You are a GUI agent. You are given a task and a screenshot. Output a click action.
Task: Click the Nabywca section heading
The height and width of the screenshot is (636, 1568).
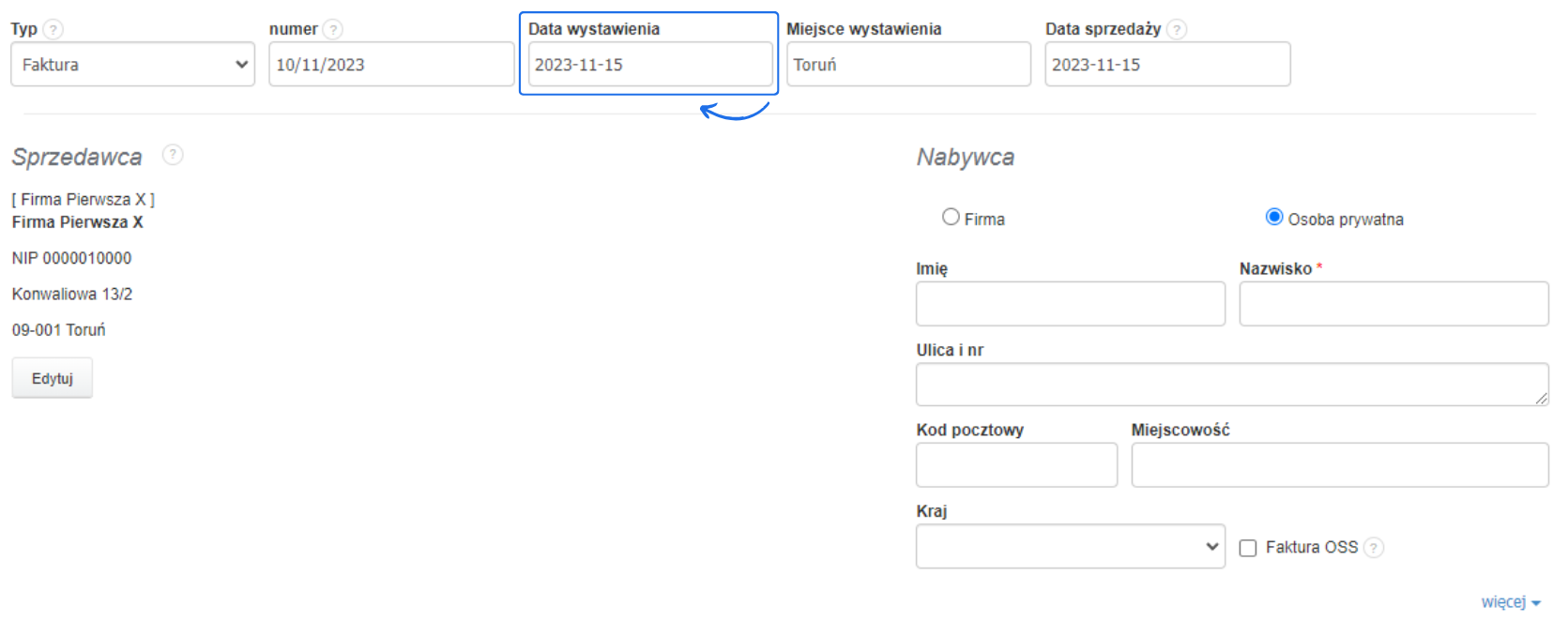[966, 157]
